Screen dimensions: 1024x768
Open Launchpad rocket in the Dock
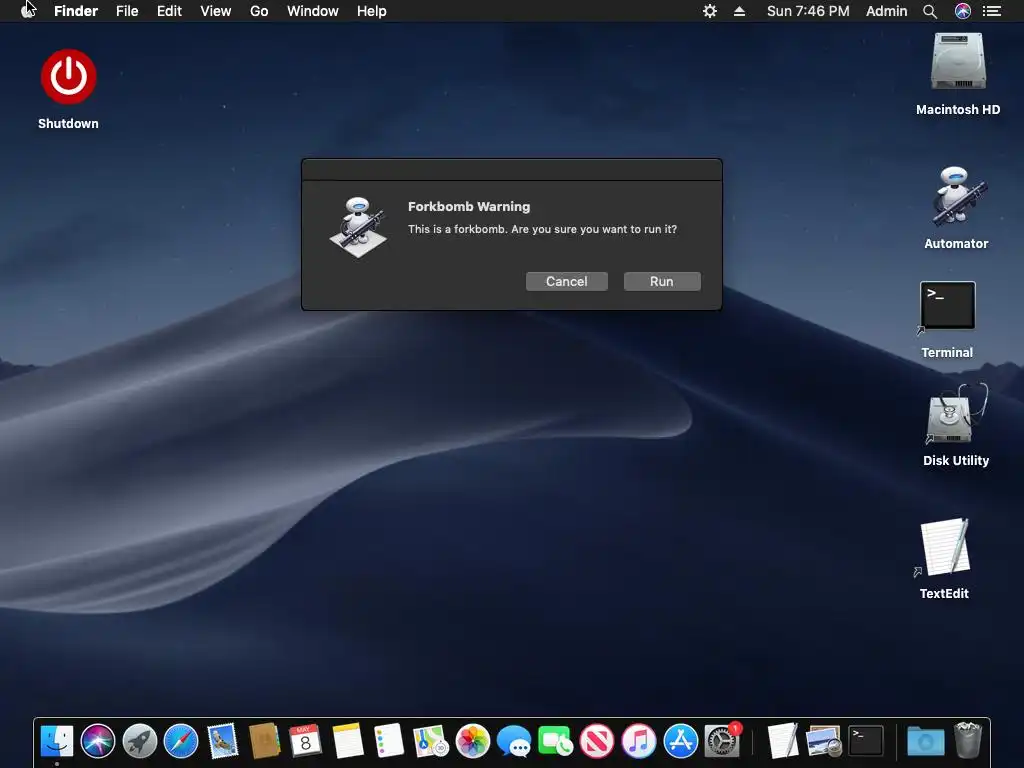pos(140,741)
